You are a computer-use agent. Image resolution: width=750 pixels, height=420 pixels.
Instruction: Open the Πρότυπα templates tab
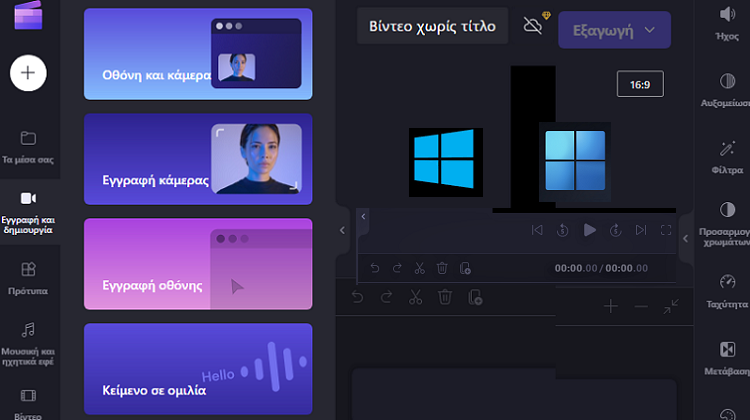[x=28, y=278]
